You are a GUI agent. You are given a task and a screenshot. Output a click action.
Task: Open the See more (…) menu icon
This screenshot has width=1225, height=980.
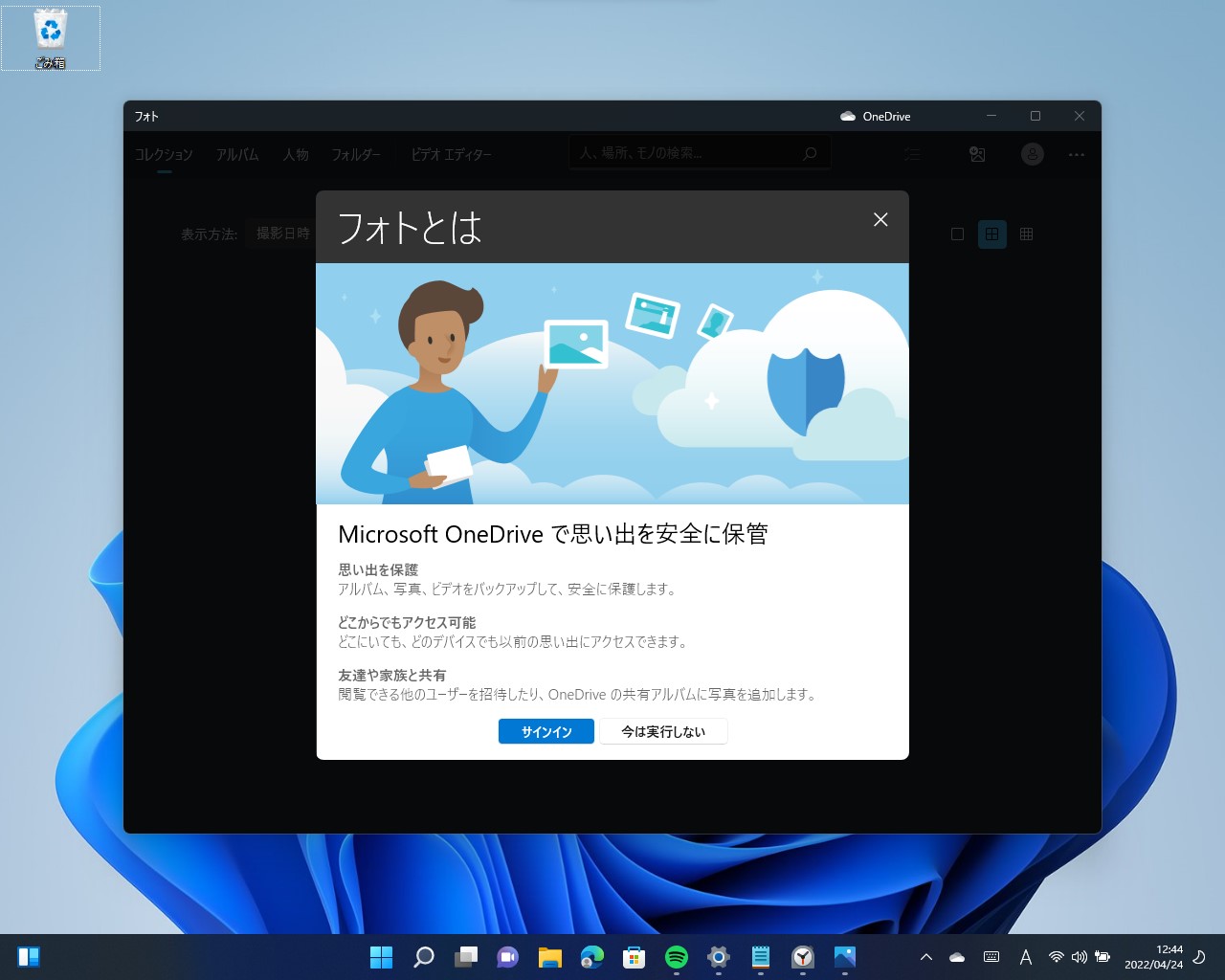1077,154
